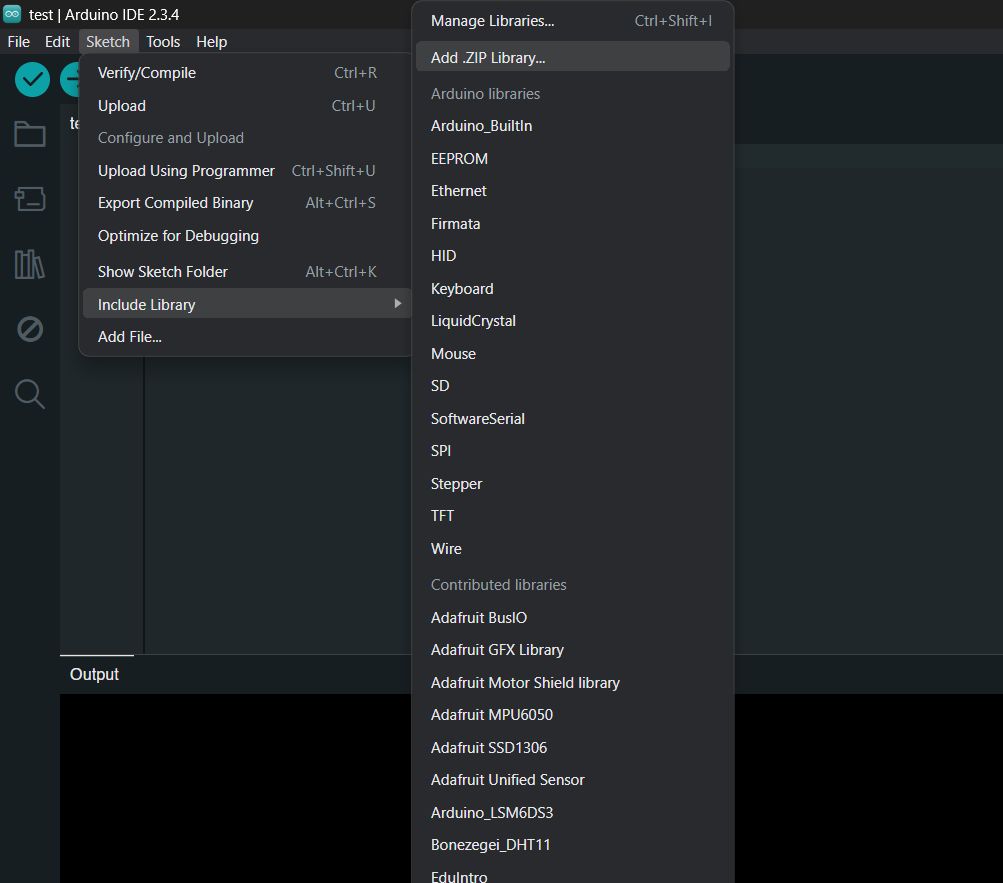Include the Arduino_BuiltIn library

coord(573,126)
